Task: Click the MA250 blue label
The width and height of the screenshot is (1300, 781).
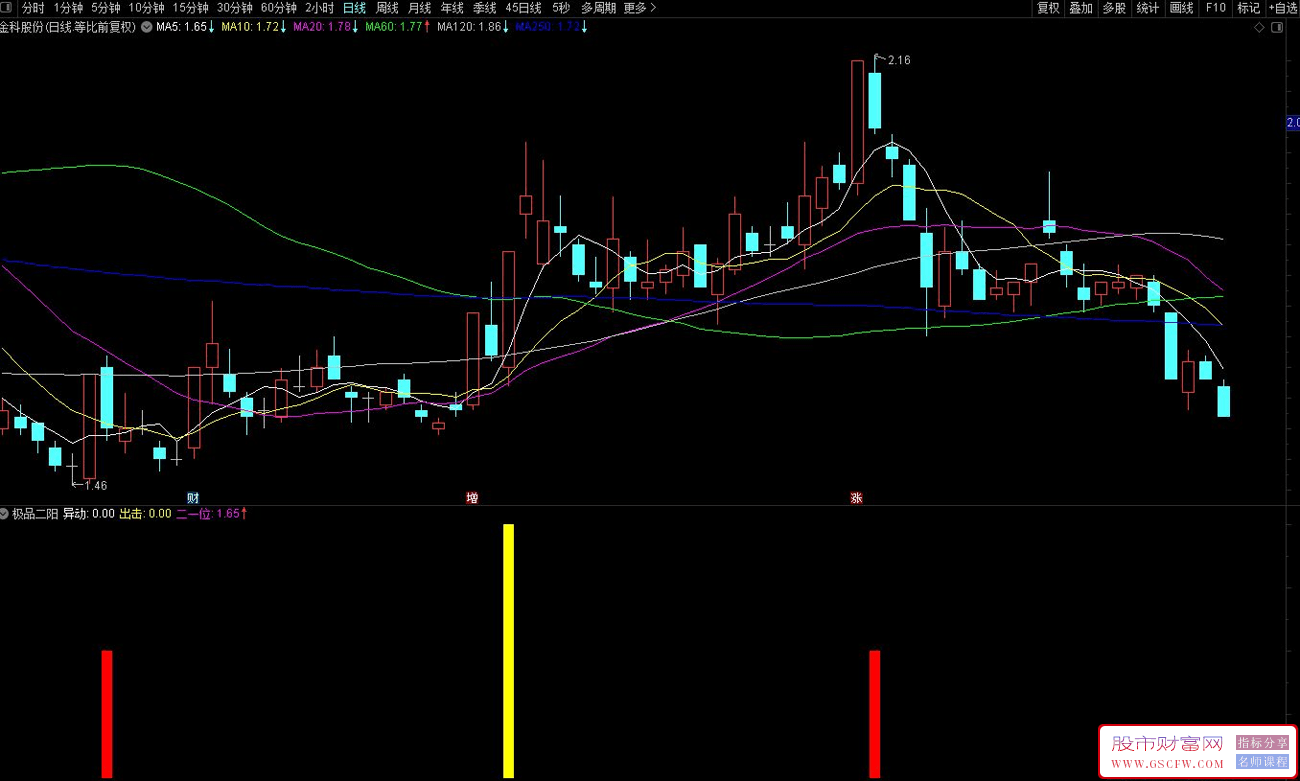Action: [x=551, y=27]
